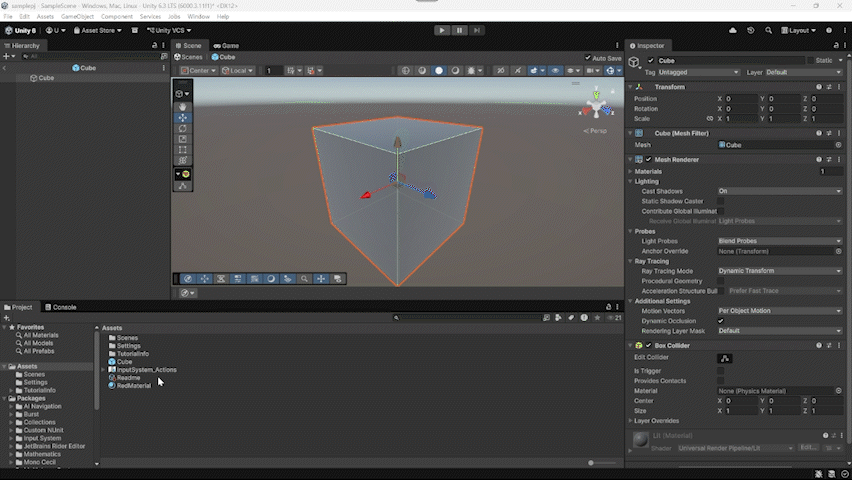Open the Cast Shadows dropdown

tap(780, 191)
